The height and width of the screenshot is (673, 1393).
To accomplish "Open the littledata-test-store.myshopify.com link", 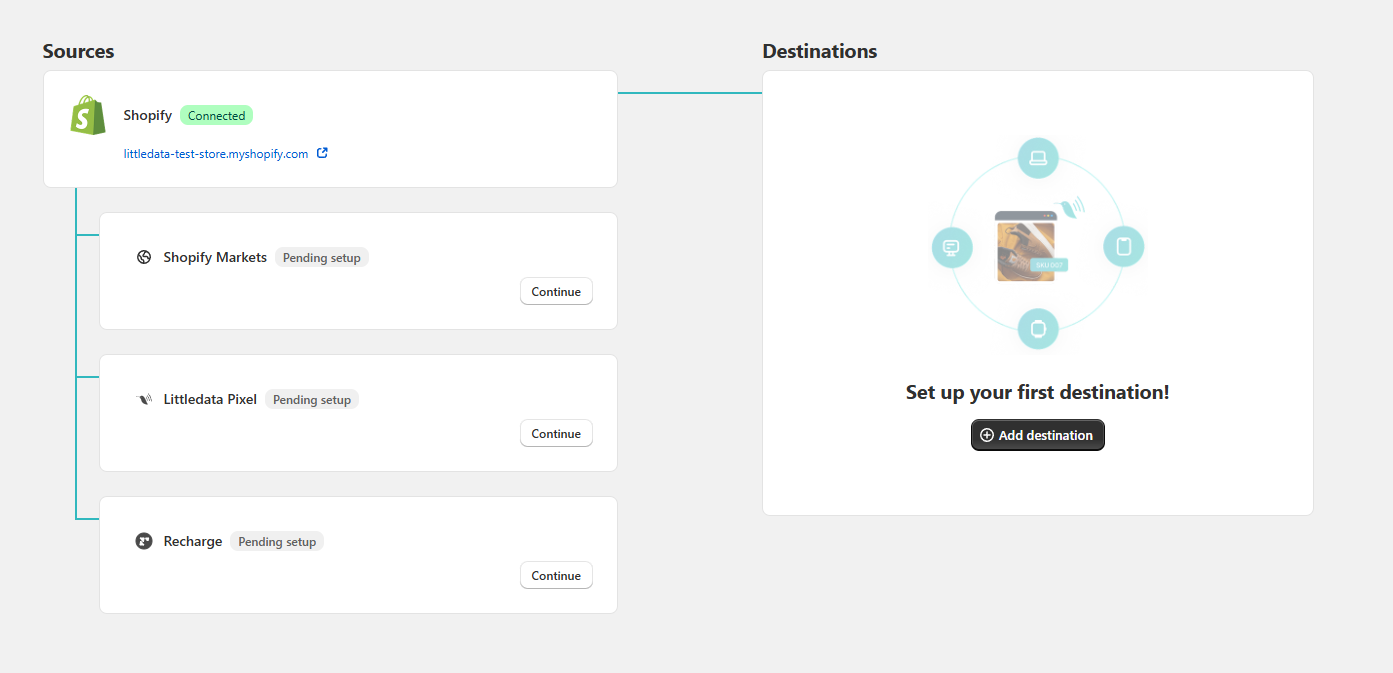I will (x=216, y=154).
